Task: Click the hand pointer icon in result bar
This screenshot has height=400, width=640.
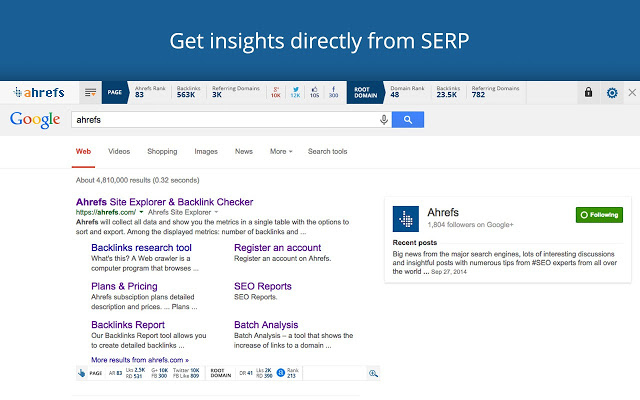Action: 82,373
